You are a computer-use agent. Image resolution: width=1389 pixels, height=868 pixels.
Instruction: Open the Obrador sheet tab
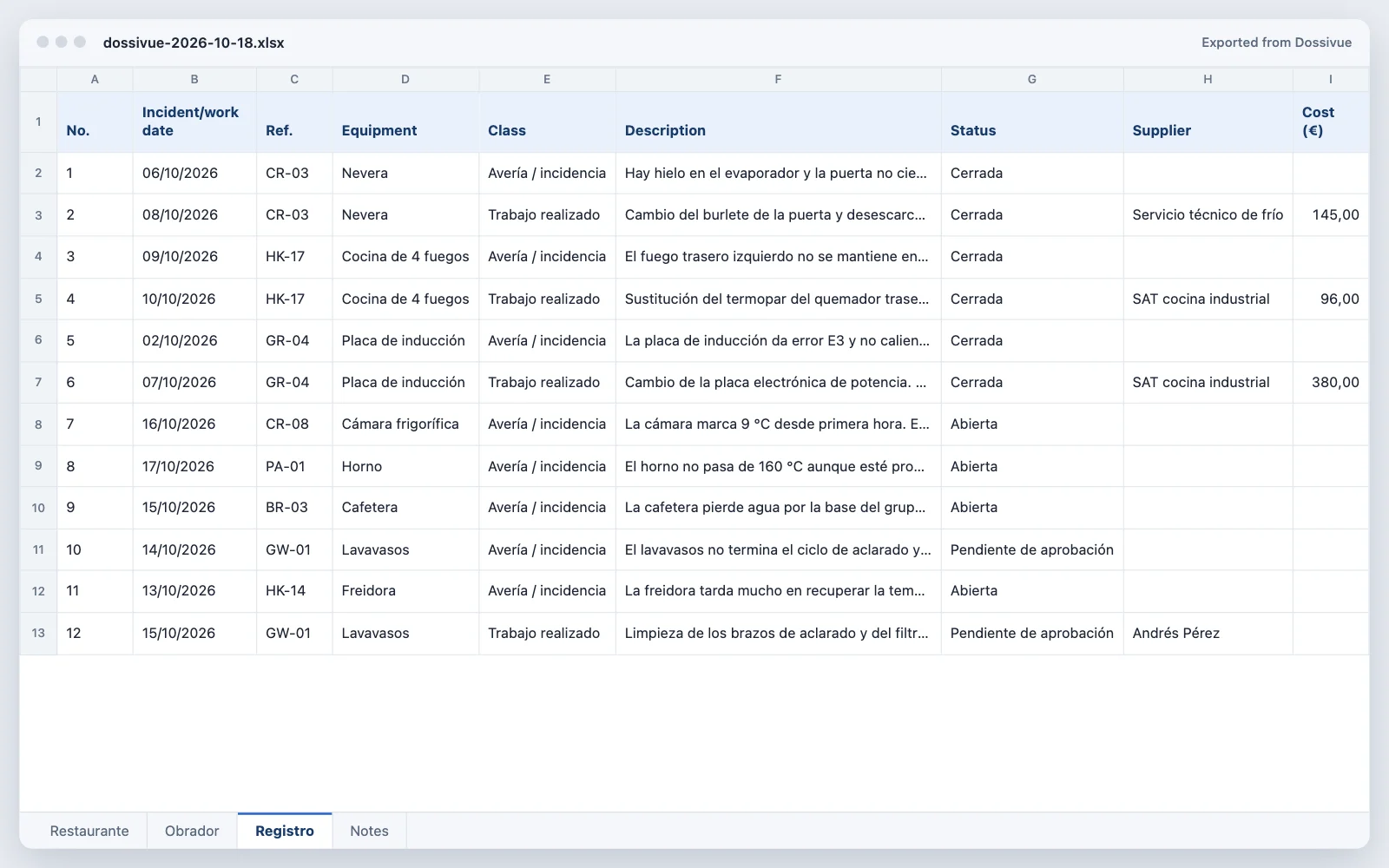[x=192, y=831]
